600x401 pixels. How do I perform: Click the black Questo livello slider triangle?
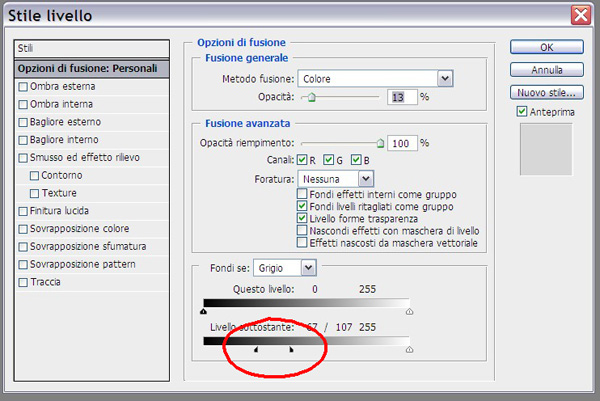point(204,312)
